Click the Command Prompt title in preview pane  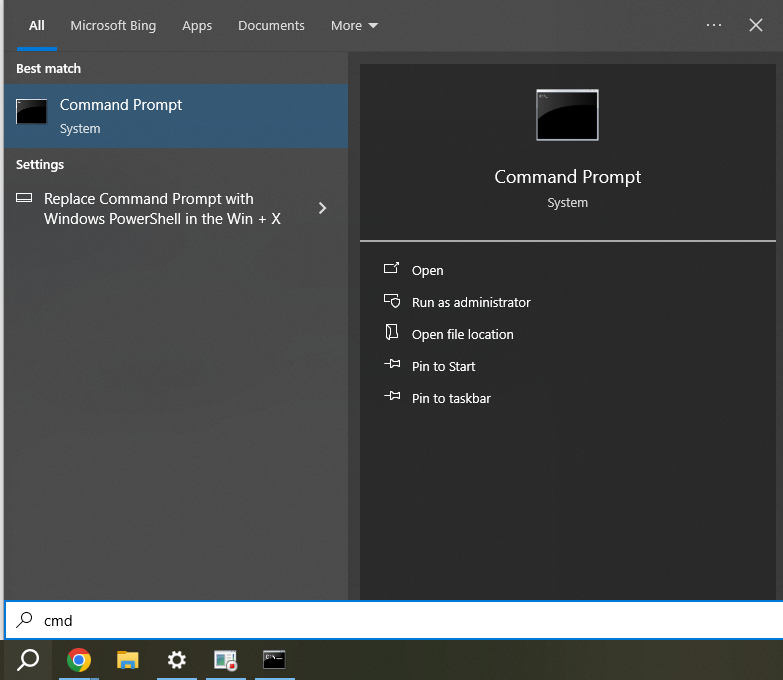click(x=567, y=177)
